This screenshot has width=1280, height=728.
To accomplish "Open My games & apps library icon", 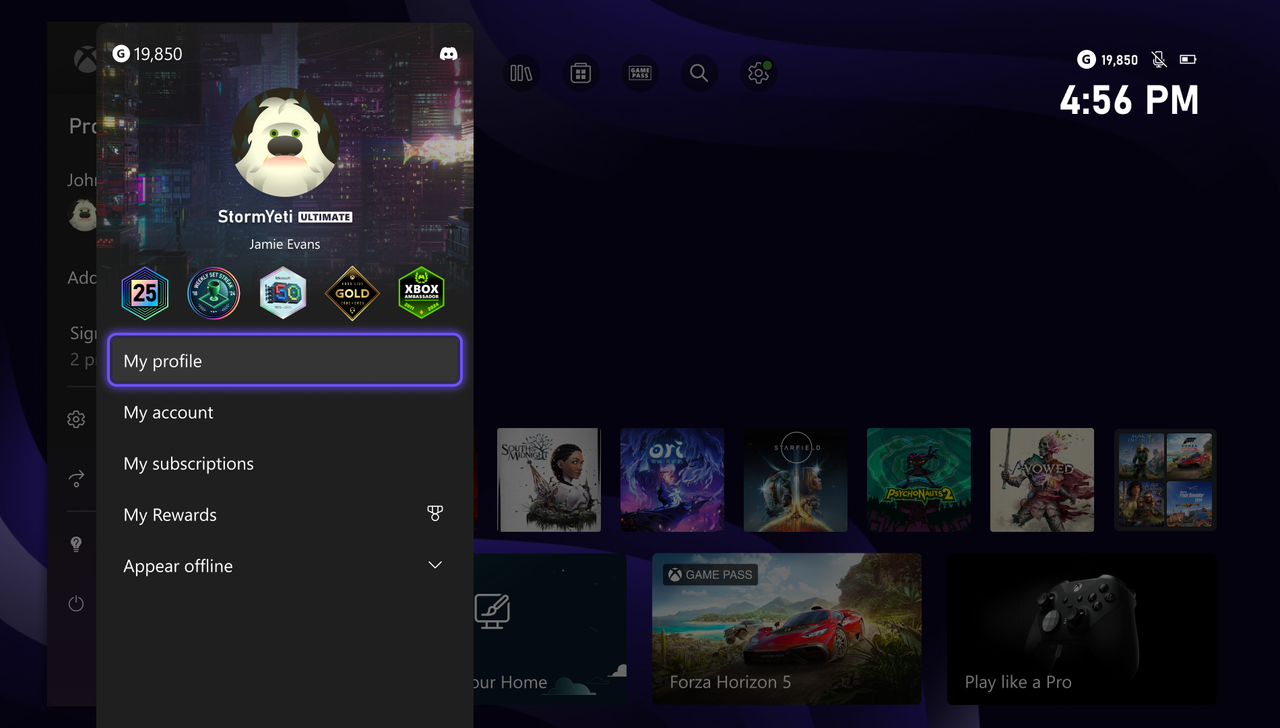I will point(522,73).
